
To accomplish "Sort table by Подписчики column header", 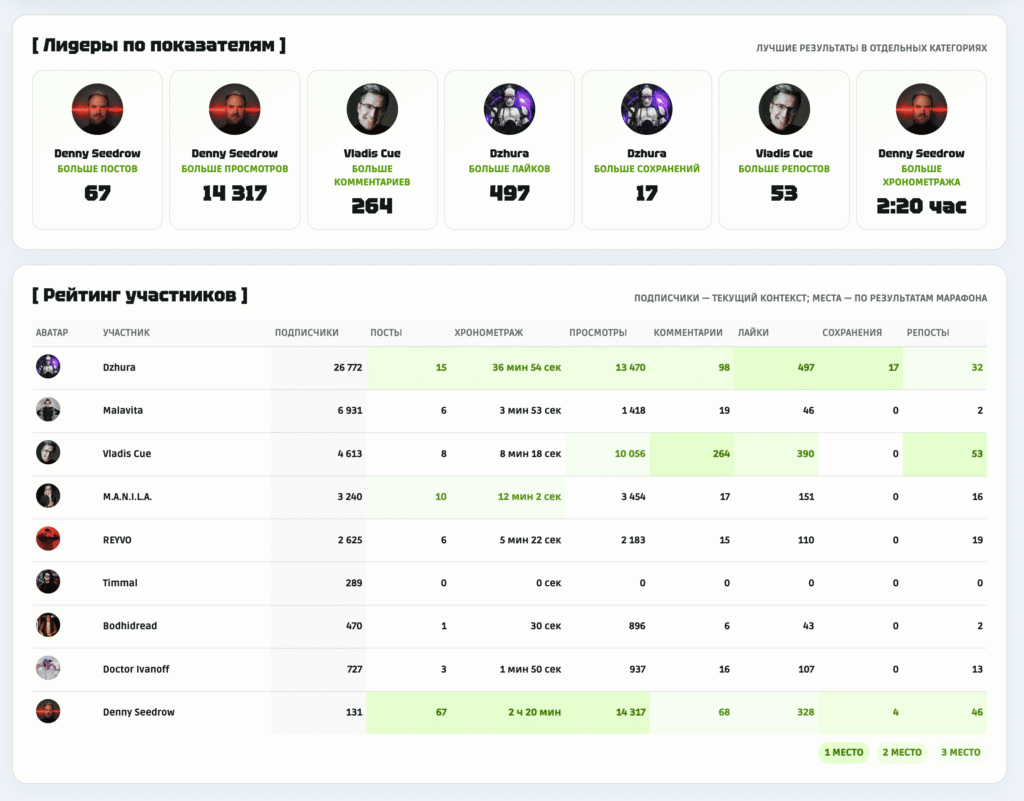I will [306, 332].
